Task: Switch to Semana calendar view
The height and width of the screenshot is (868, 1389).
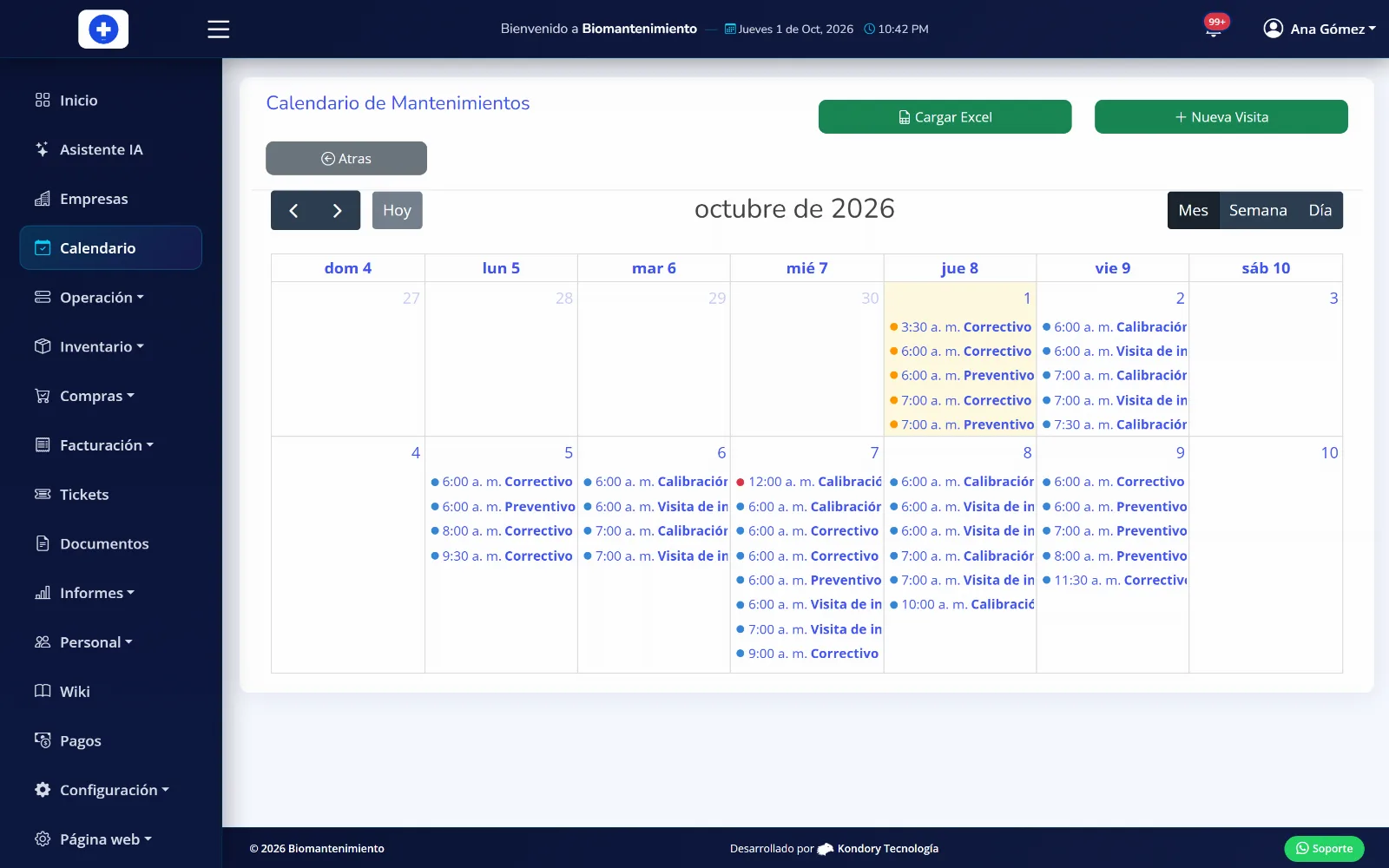Action: tap(1258, 211)
